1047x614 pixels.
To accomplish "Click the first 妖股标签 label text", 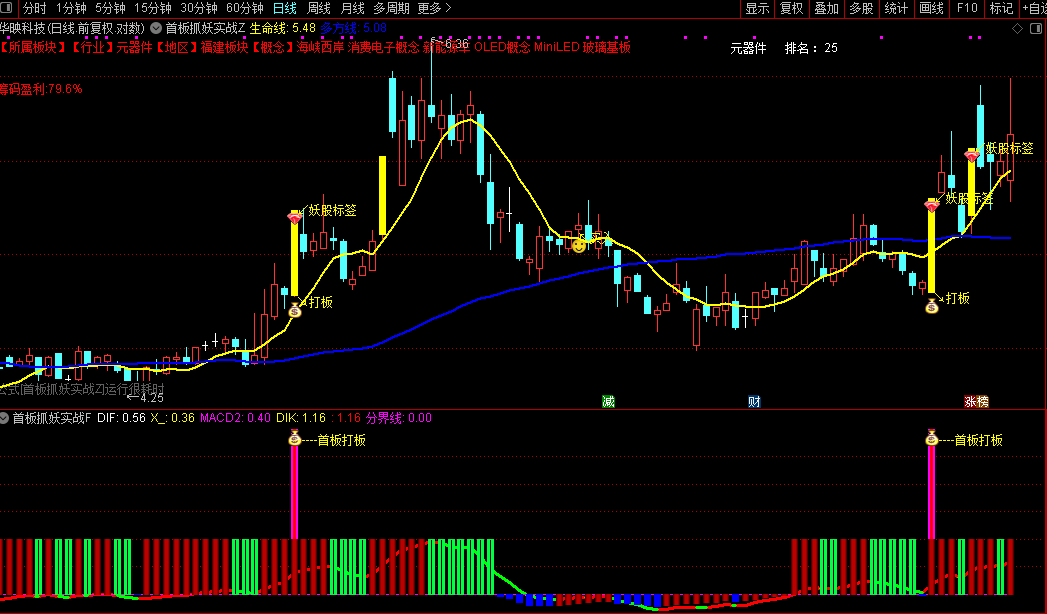I will [x=333, y=210].
